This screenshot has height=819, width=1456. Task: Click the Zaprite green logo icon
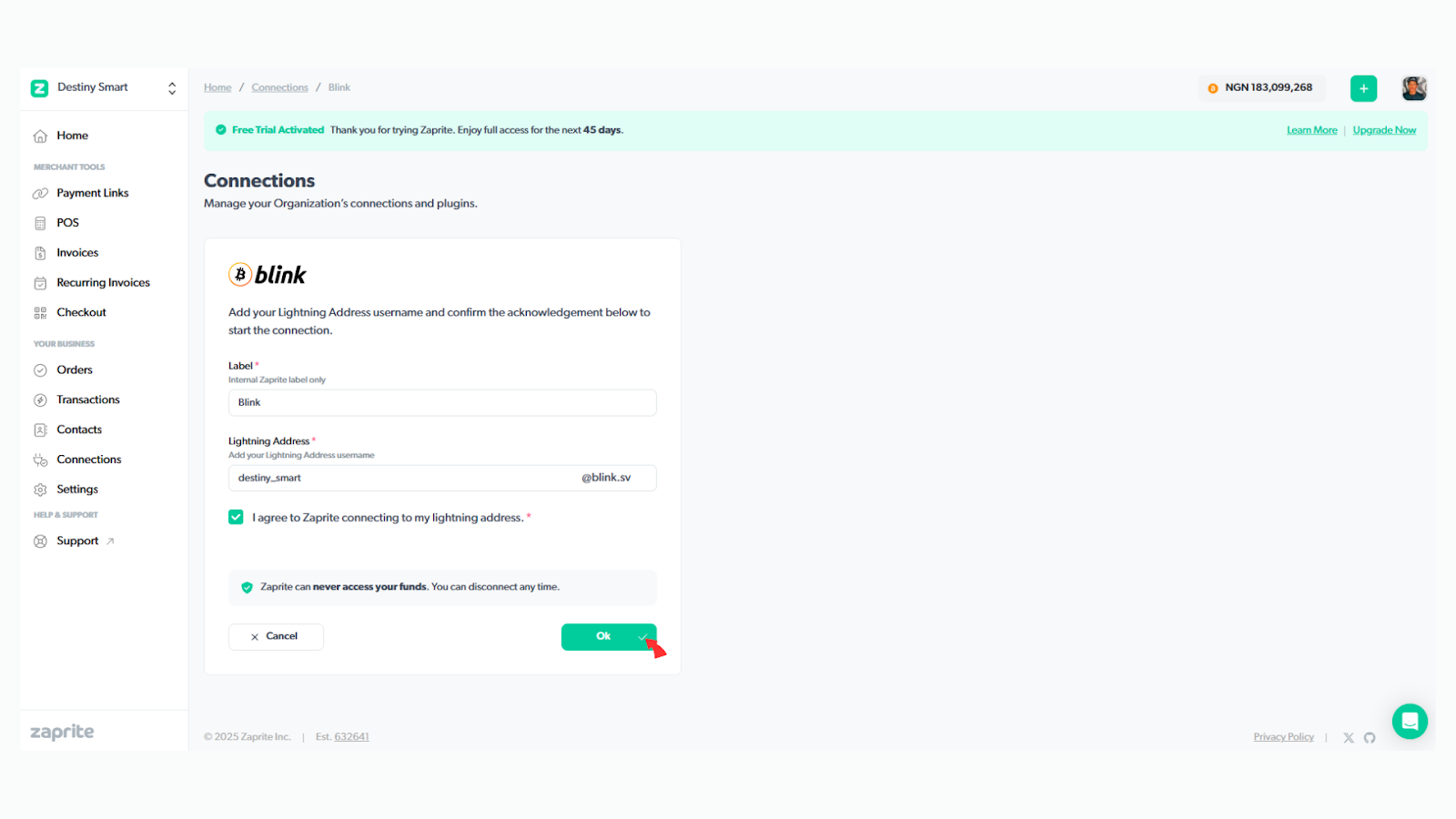pyautogui.click(x=39, y=88)
